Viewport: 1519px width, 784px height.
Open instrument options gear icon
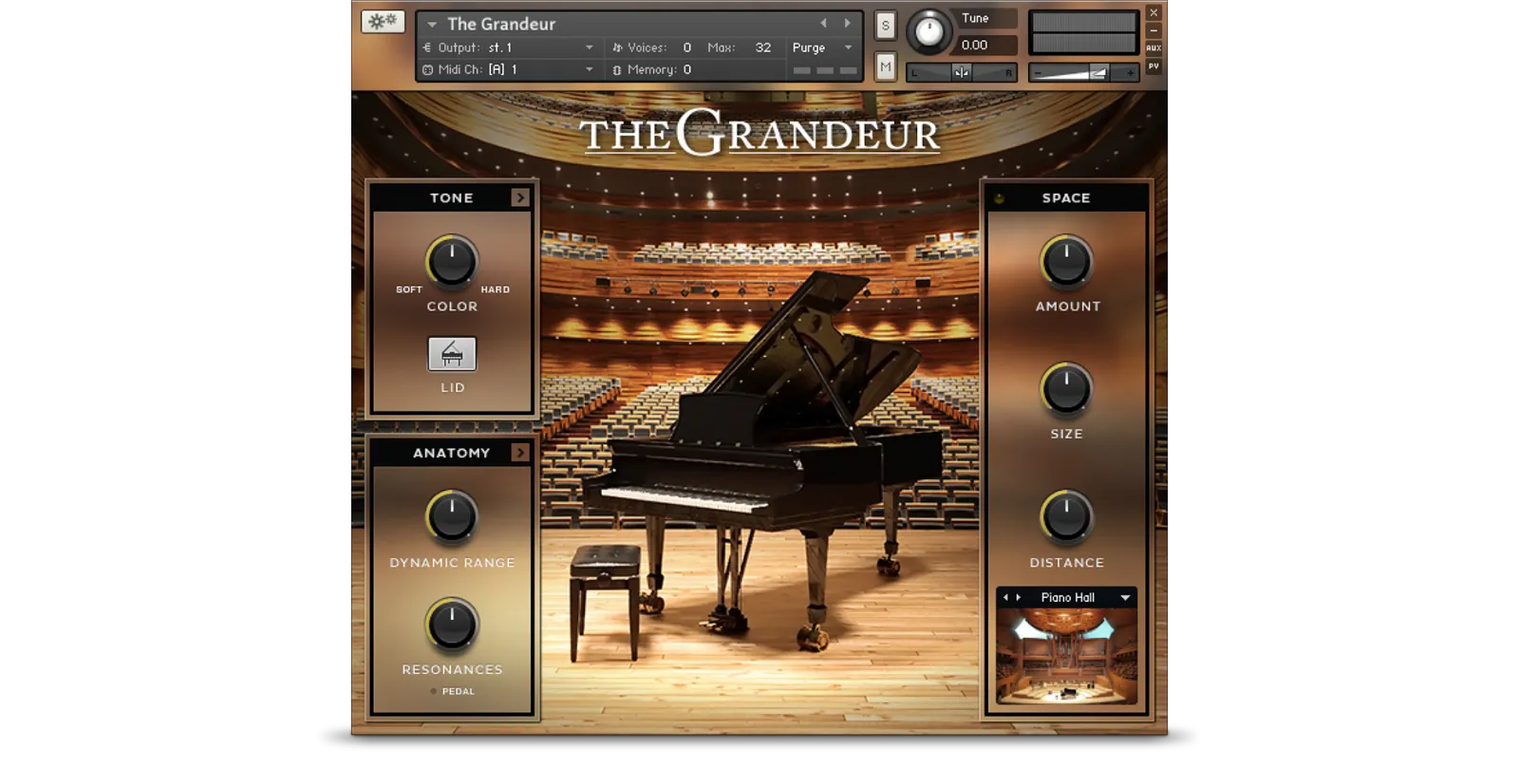tap(383, 21)
